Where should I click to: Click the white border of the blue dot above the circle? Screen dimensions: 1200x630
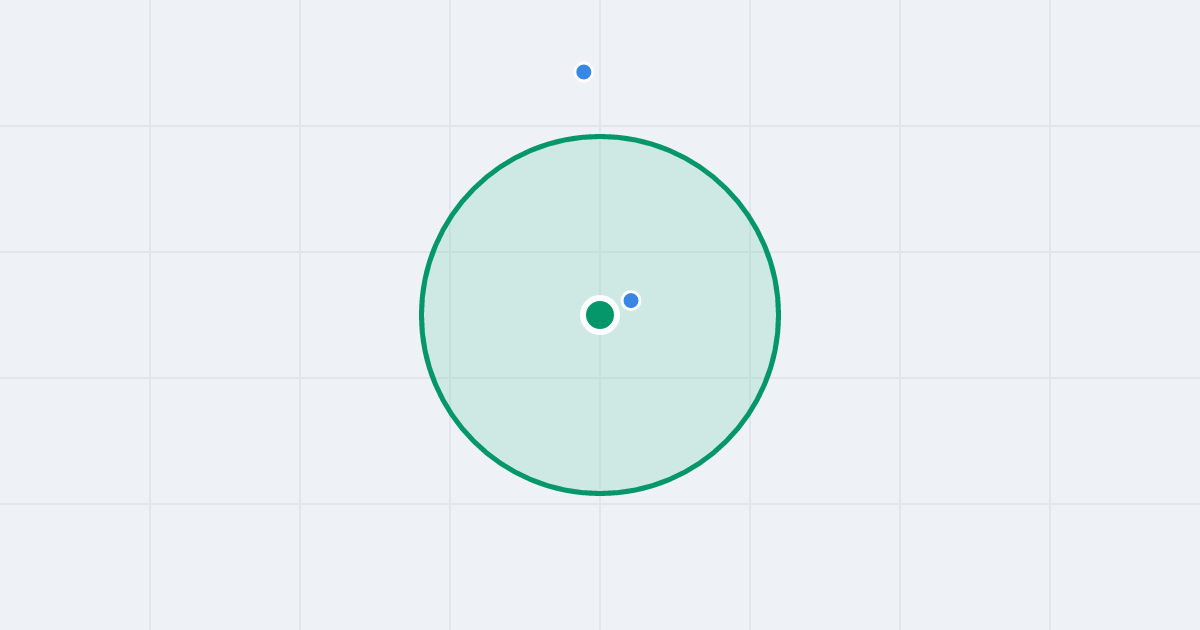(x=584, y=63)
